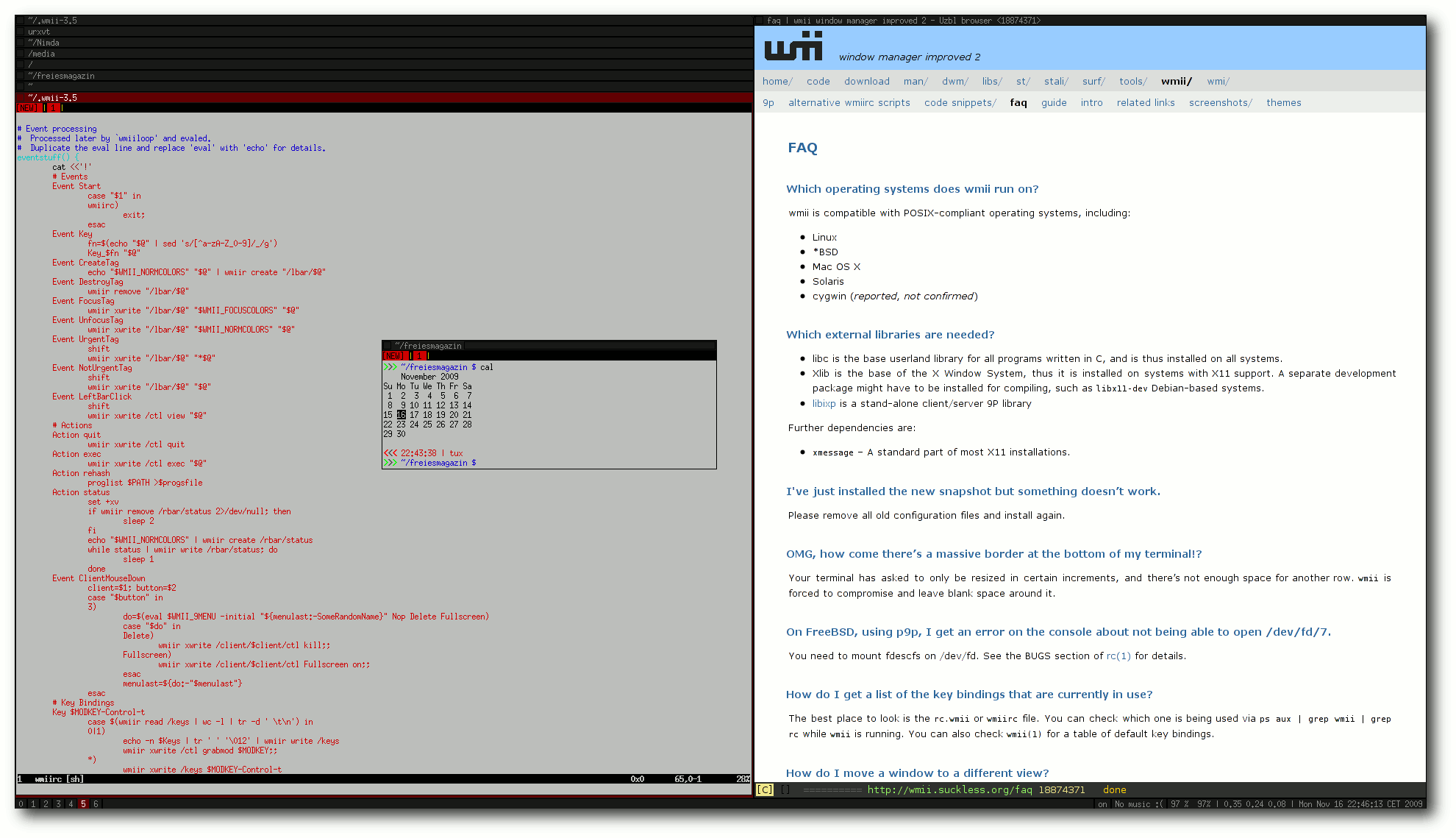Screen dimensions: 1456x838
Task: Expand the collapsed /media window in the stack
Action: (x=384, y=54)
